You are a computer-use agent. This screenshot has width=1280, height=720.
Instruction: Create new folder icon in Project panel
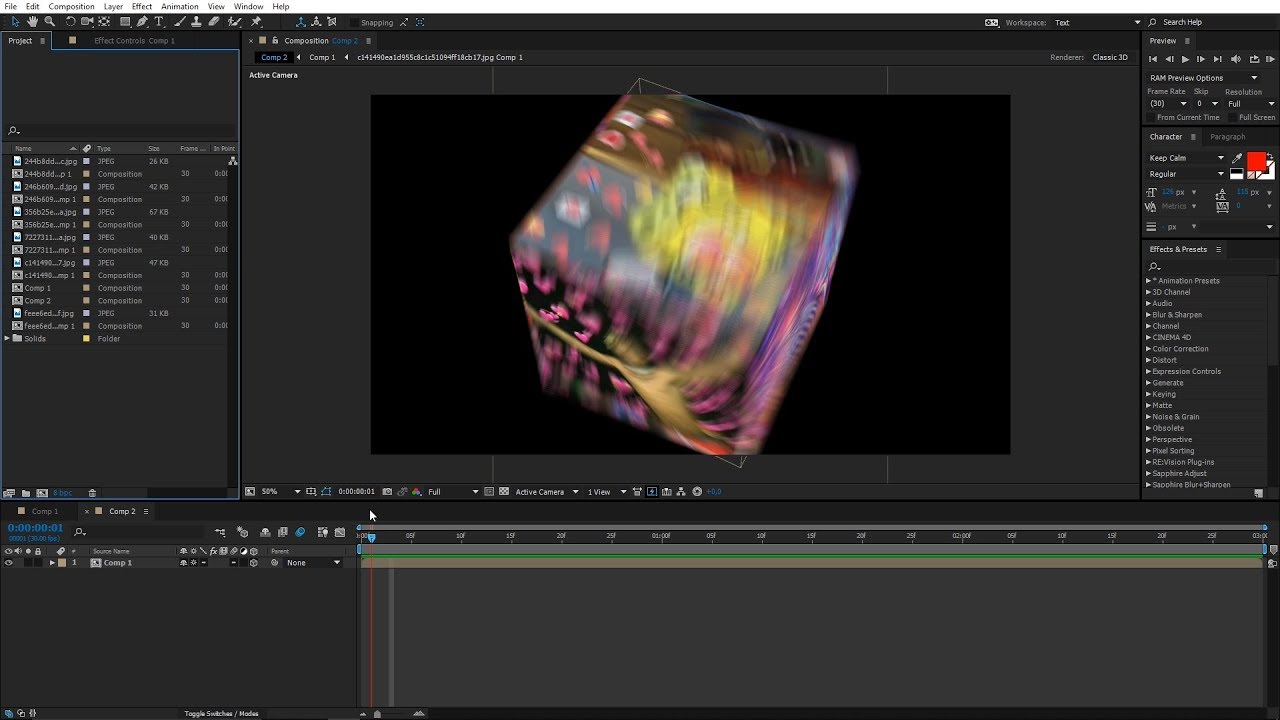(25, 493)
